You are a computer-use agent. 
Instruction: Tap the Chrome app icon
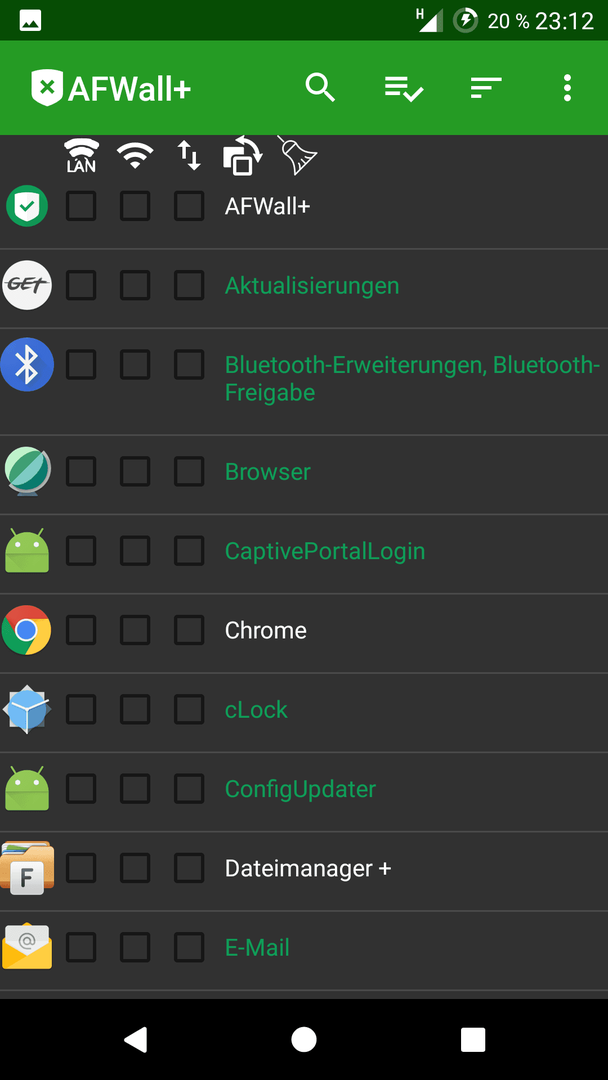[27, 630]
